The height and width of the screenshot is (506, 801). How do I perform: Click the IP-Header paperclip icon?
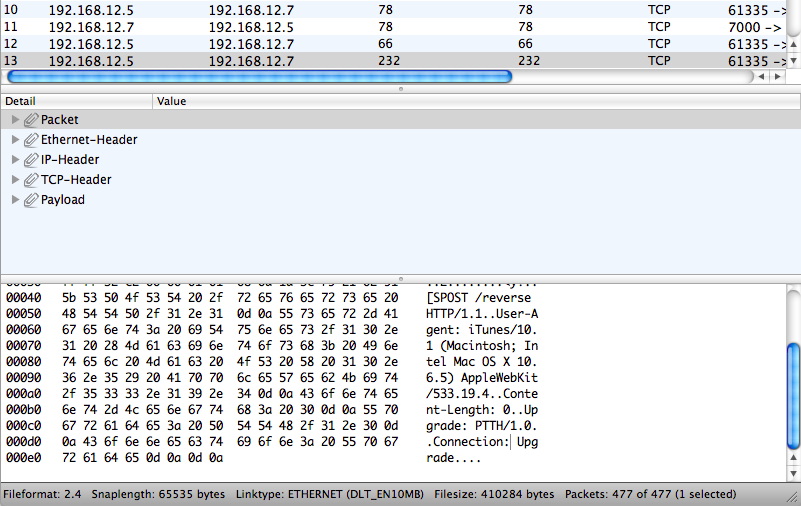[31, 159]
